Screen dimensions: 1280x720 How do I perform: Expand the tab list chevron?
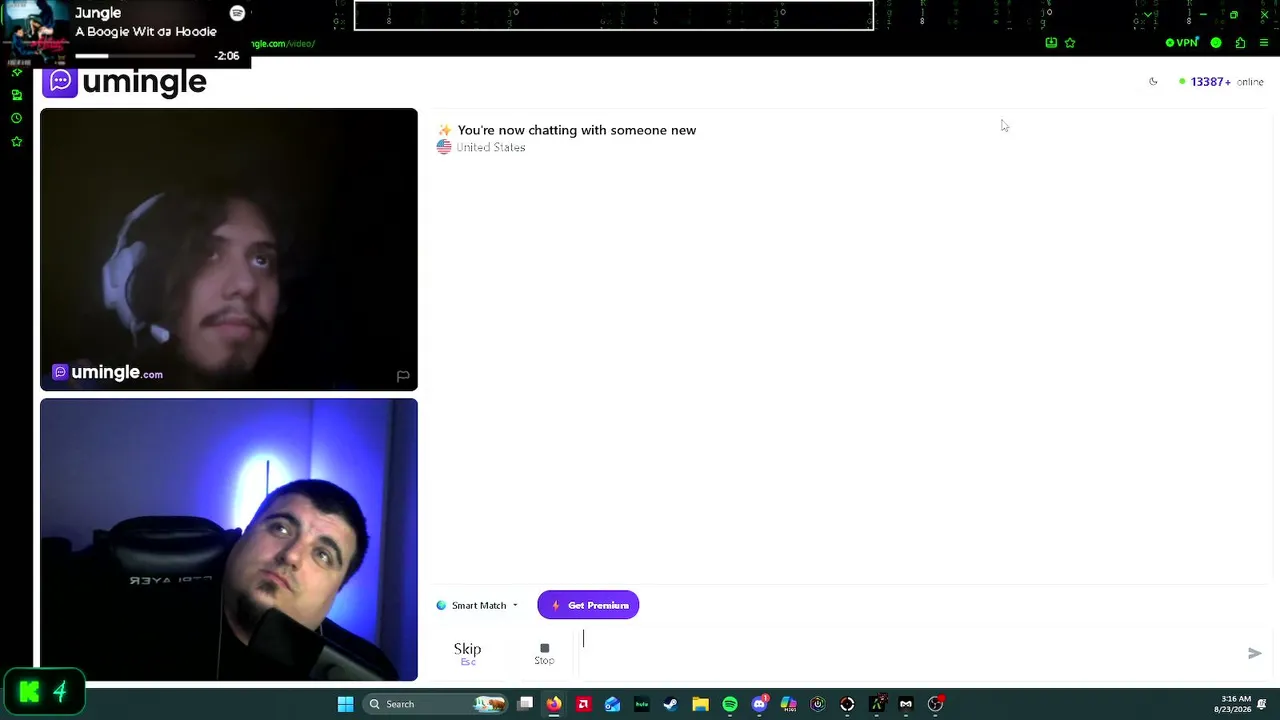(1147, 15)
